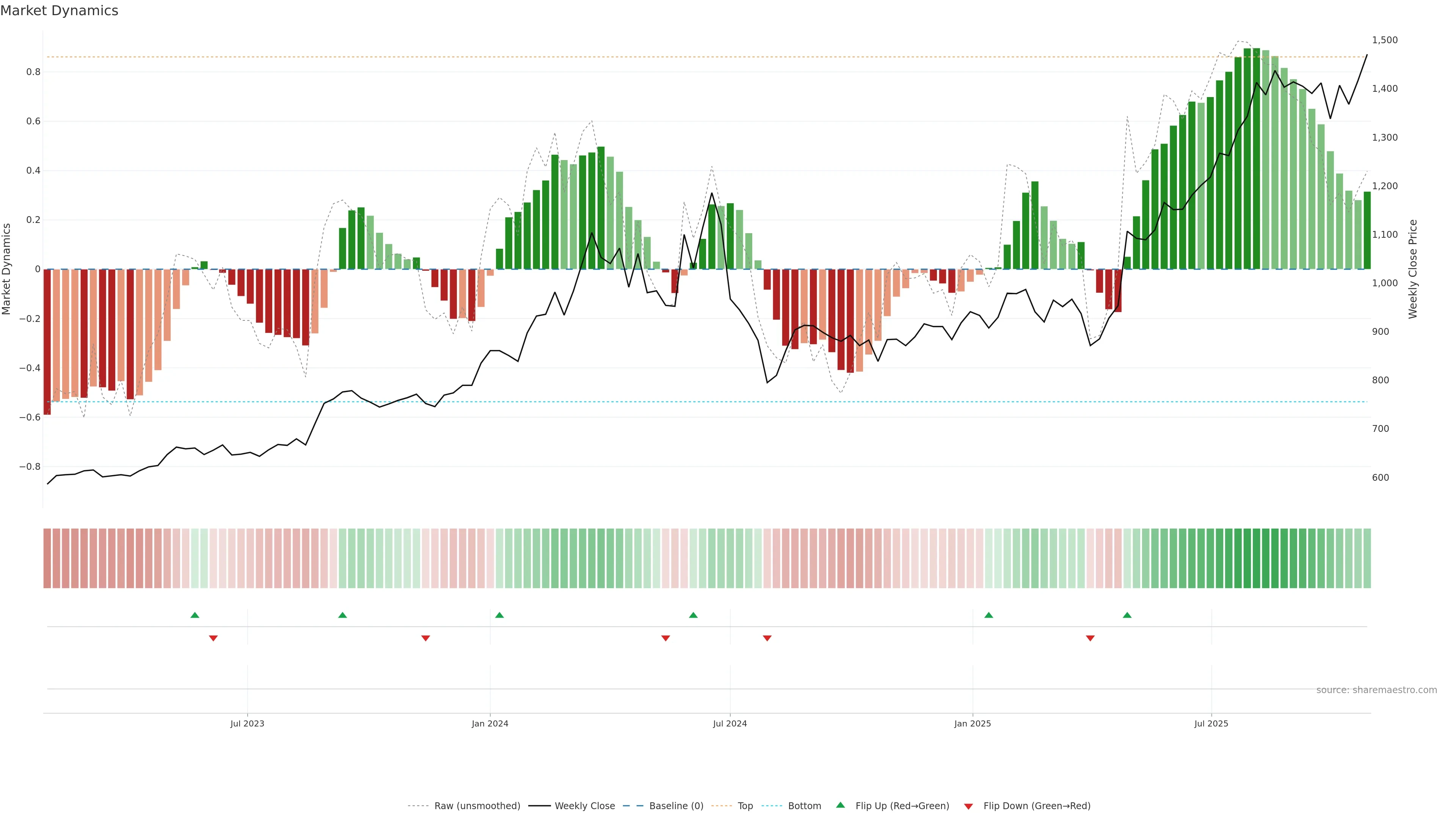Click the first green flip-up triangle marker
This screenshot has width=1456, height=819.
195,615
